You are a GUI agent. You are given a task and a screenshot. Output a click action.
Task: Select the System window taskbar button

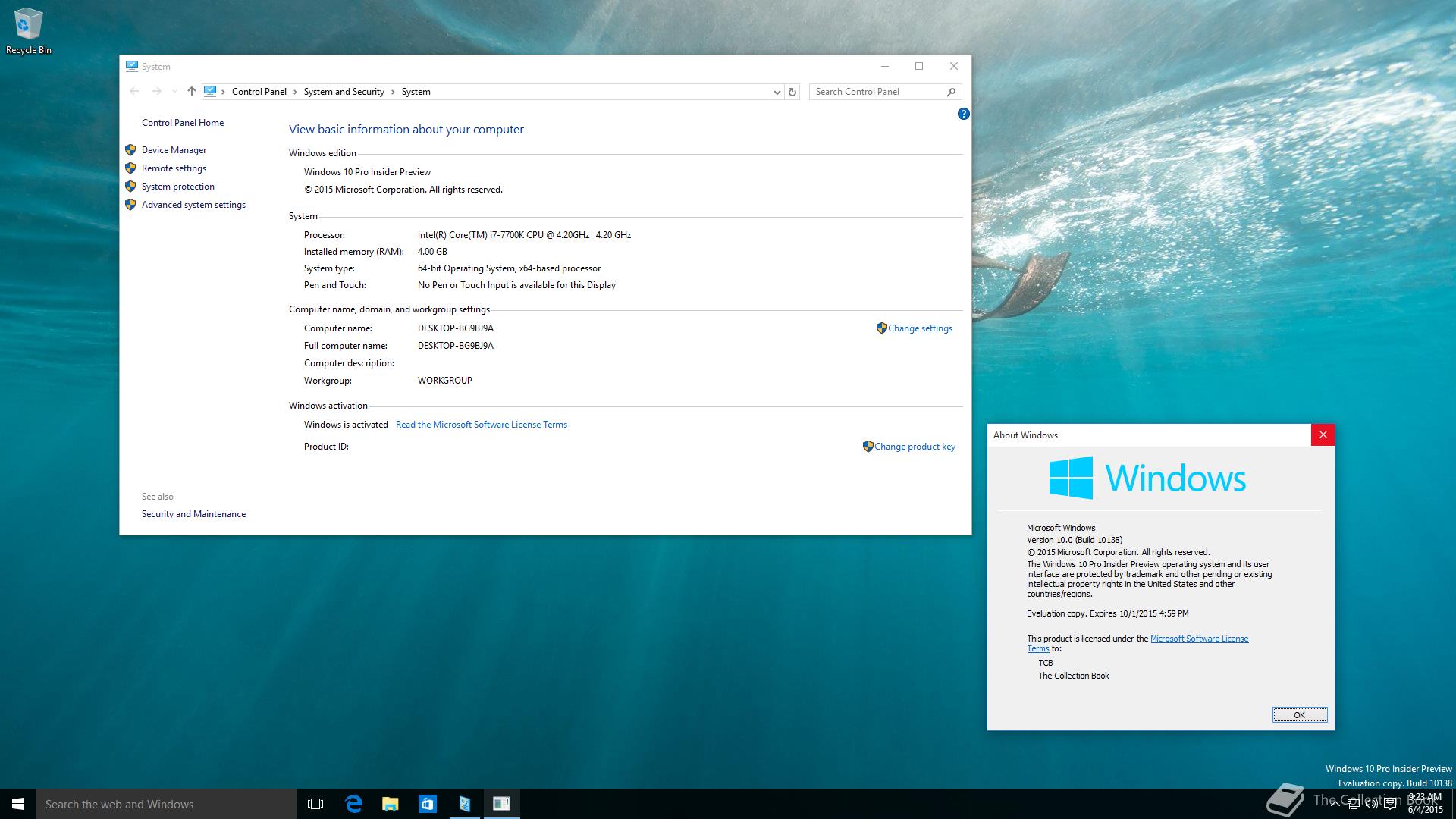click(465, 804)
